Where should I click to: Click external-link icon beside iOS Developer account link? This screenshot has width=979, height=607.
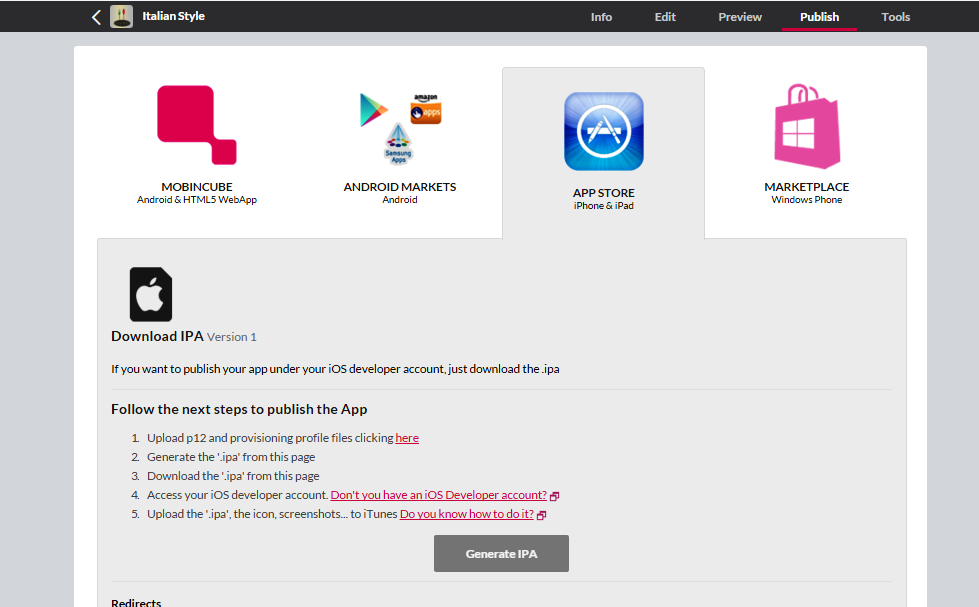click(x=554, y=496)
